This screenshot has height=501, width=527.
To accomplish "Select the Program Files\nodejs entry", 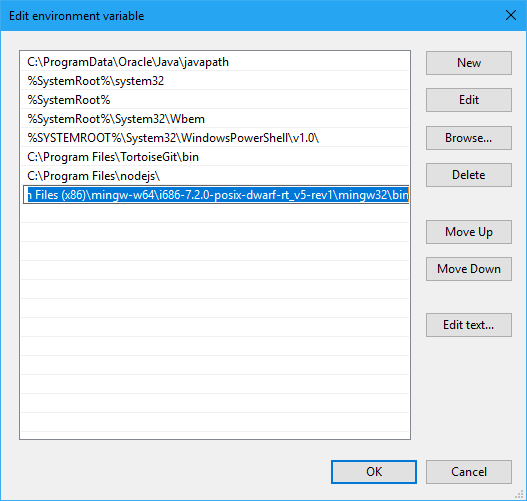I will tap(215, 176).
